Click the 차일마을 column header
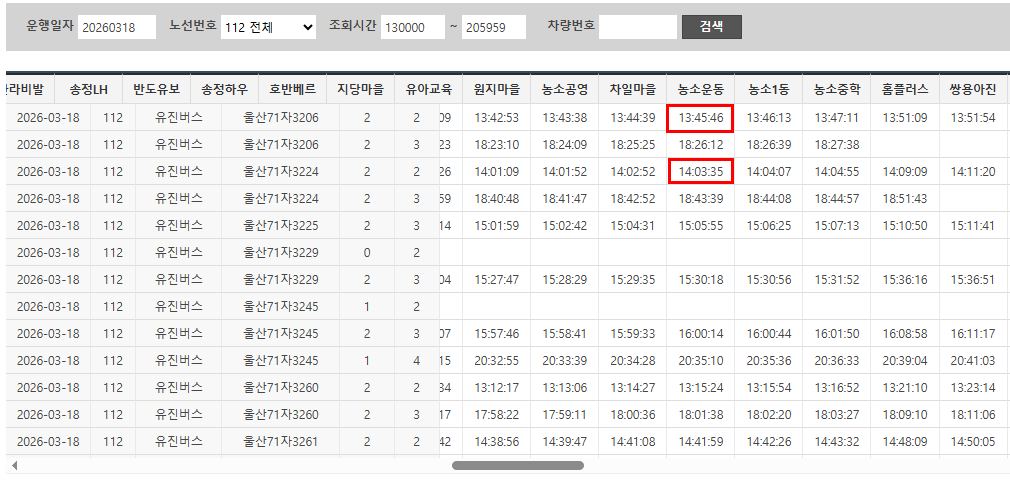 point(632,89)
